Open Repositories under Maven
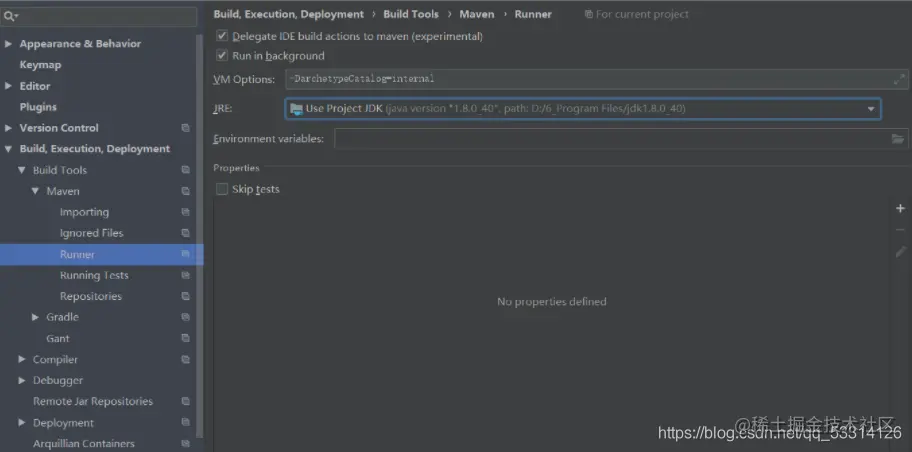The height and width of the screenshot is (452, 912). pyautogui.click(x=91, y=296)
